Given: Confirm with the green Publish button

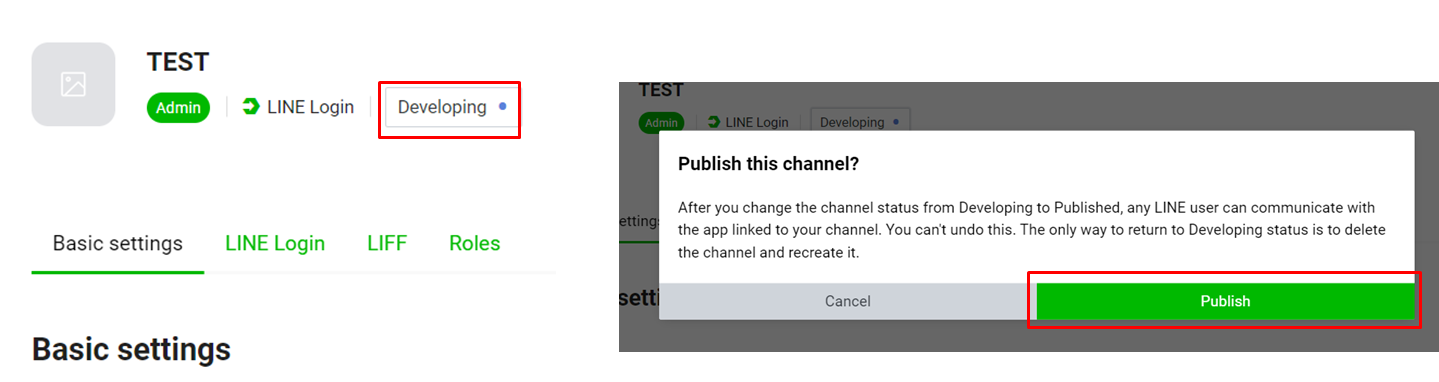Looking at the screenshot, I should coord(1225,301).
